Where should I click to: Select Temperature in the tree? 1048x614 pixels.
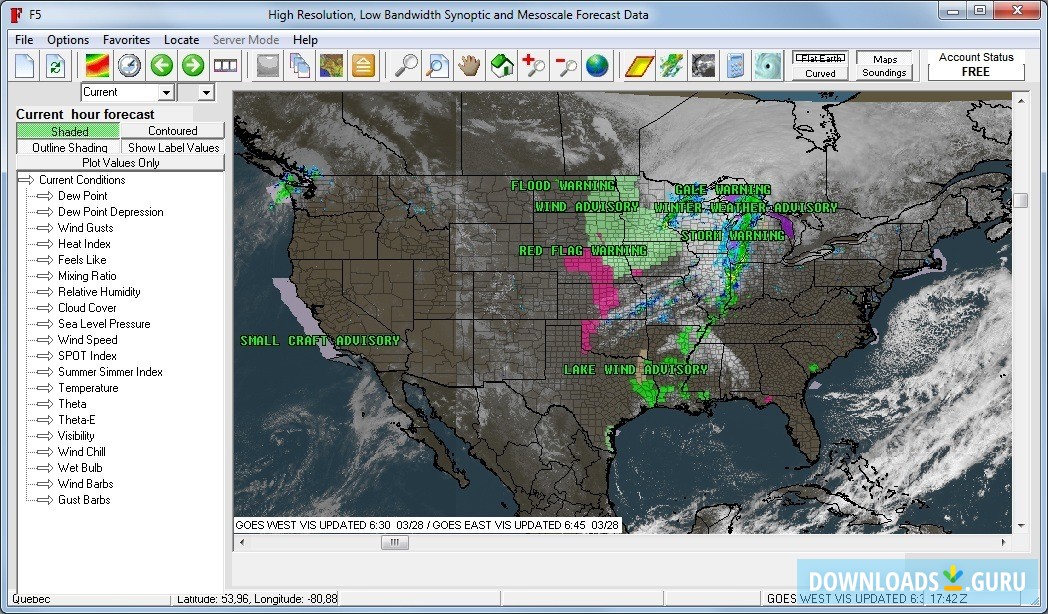pos(88,388)
